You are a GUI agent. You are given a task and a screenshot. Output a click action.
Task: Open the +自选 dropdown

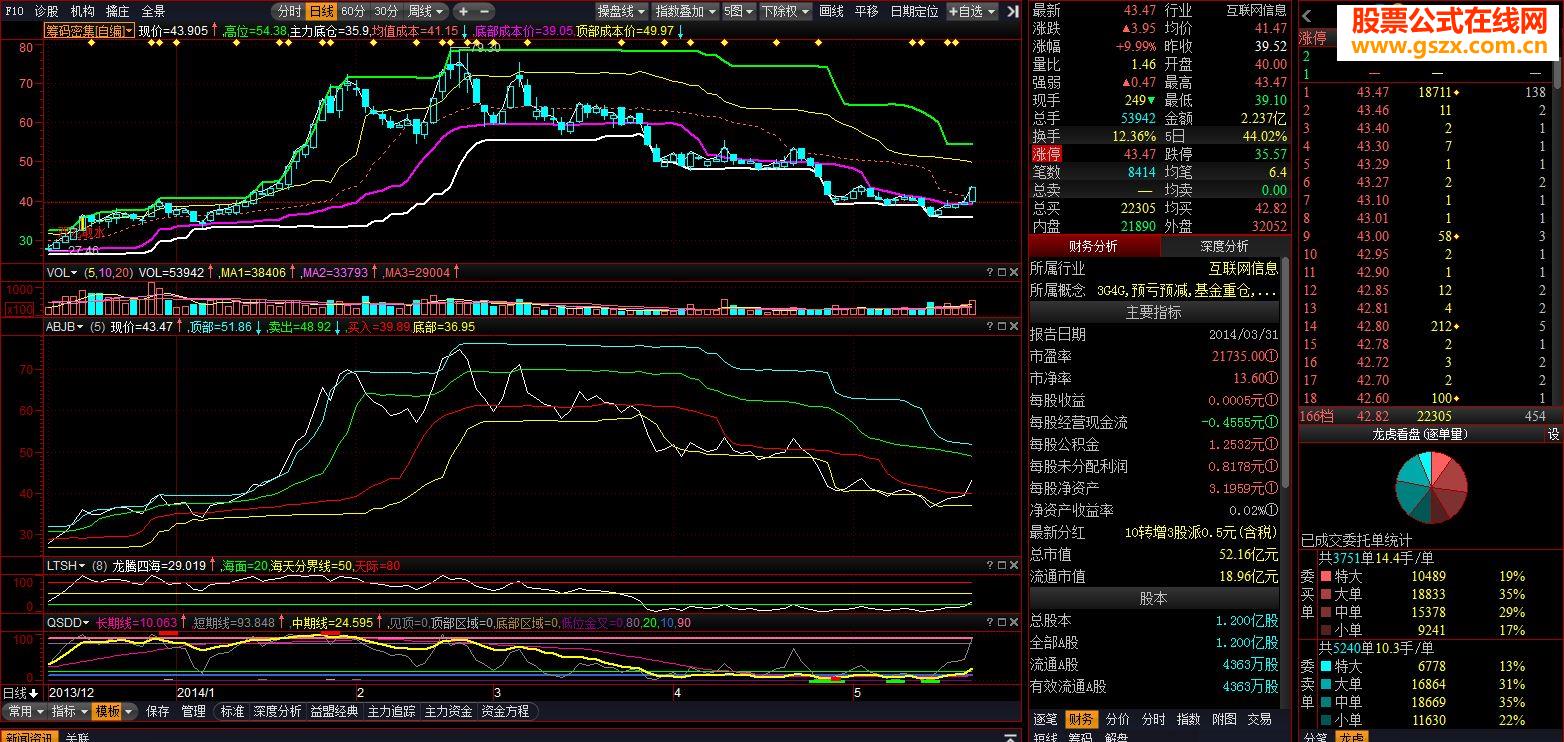(x=971, y=11)
